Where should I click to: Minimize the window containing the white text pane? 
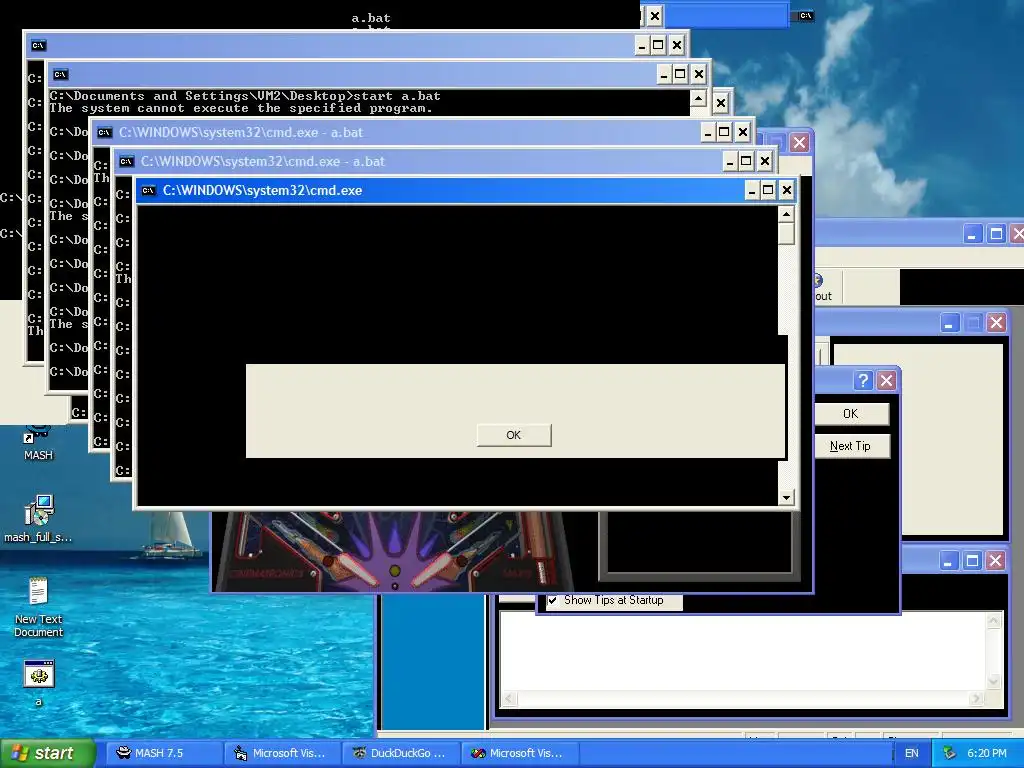point(948,561)
